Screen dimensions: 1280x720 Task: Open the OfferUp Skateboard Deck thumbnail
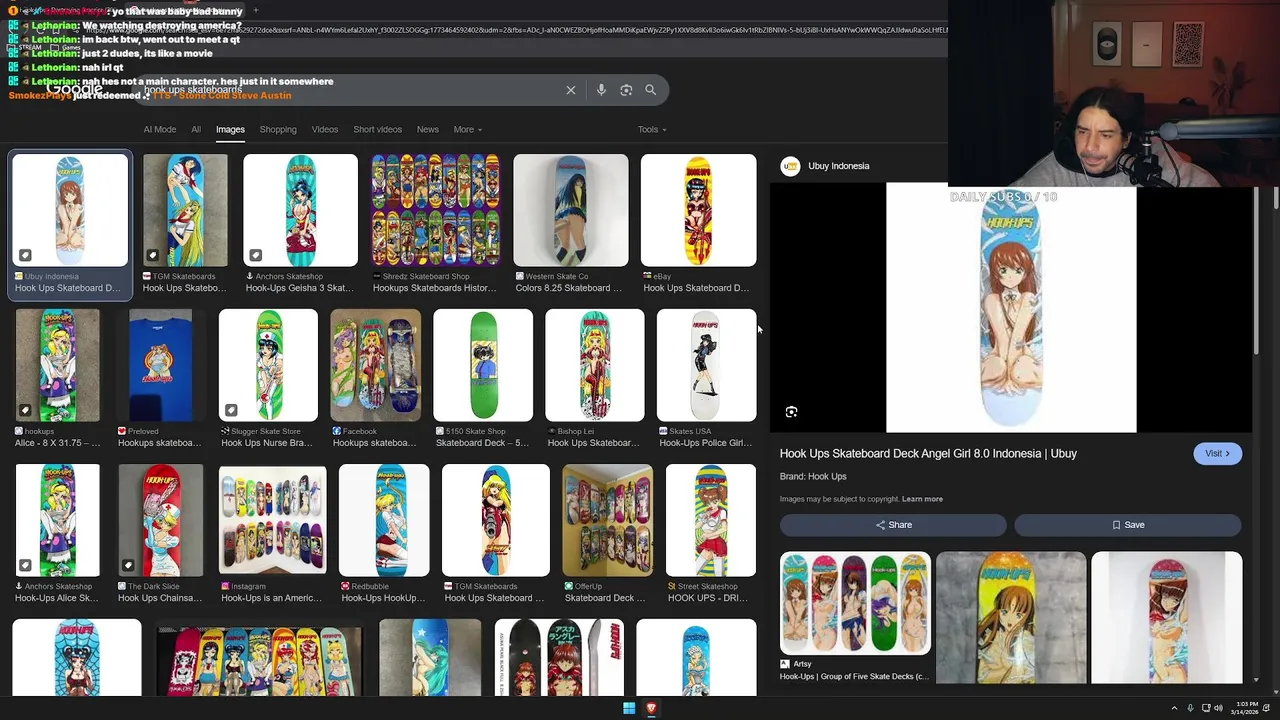point(607,520)
